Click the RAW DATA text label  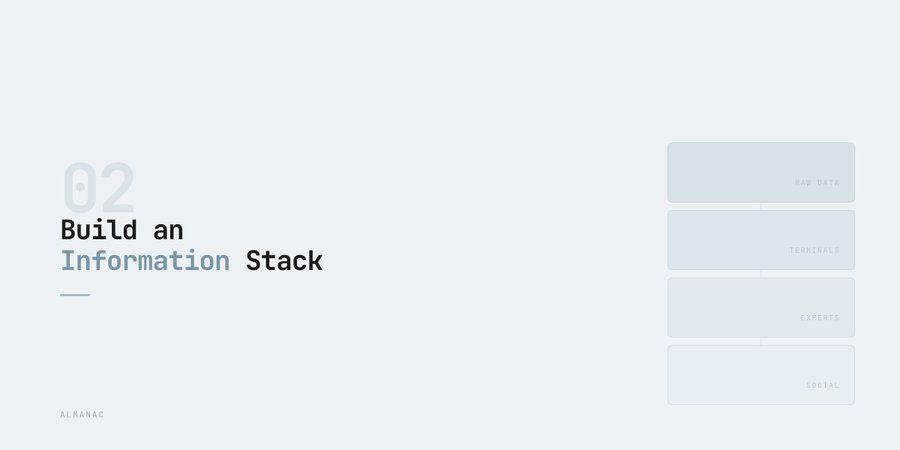tap(817, 183)
